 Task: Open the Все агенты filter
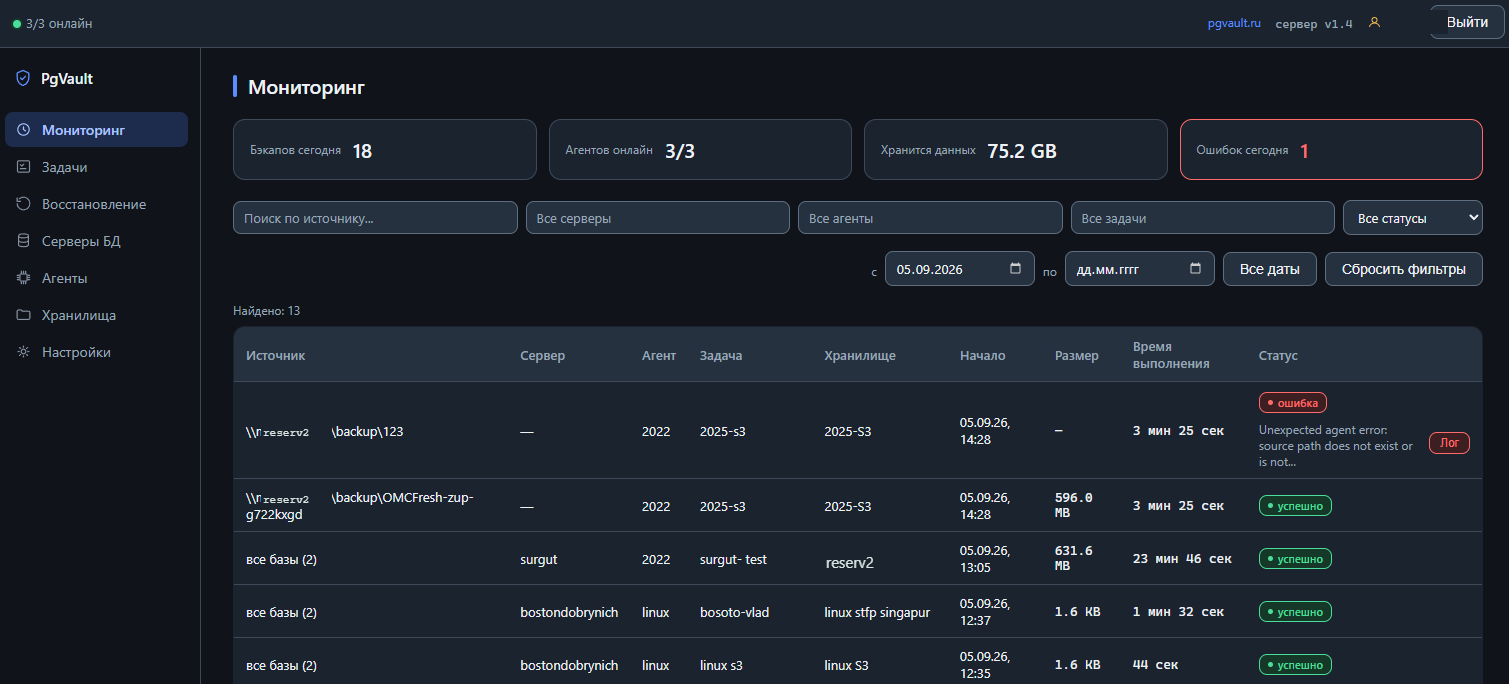(x=930, y=218)
